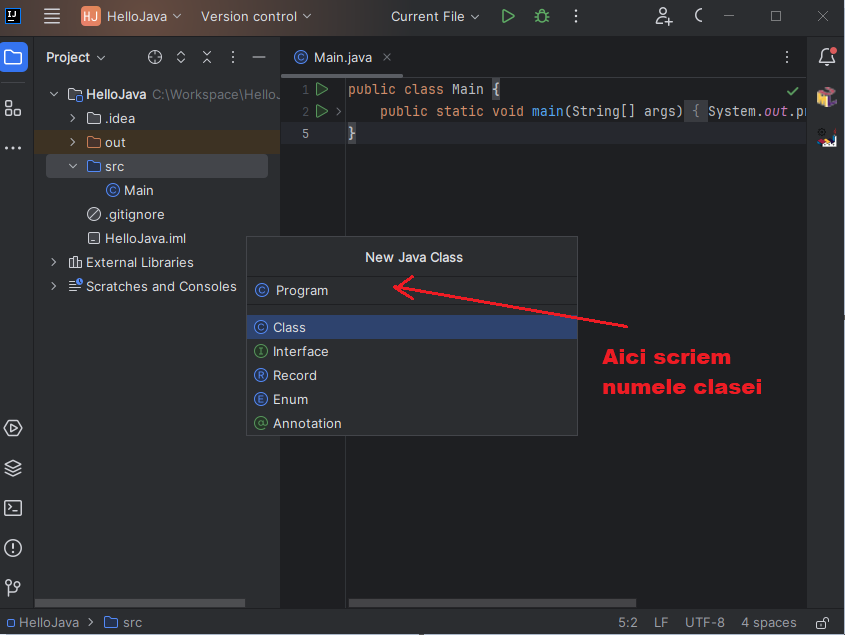Open the Structure tool window icon
Image resolution: width=845 pixels, height=635 pixels.
click(13, 108)
